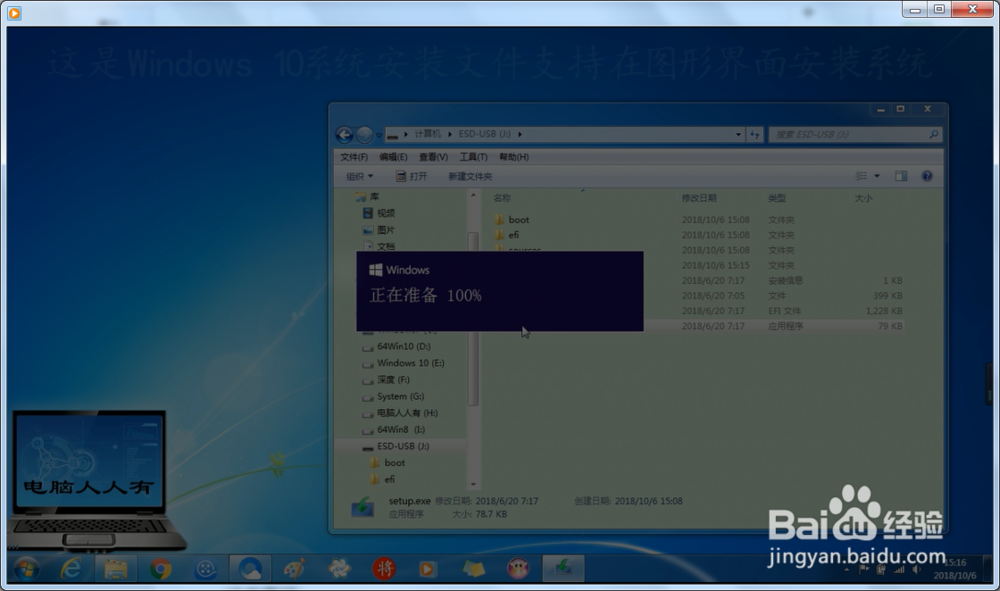Open the 查看(V) menu
The height and width of the screenshot is (591, 1000).
(433, 157)
